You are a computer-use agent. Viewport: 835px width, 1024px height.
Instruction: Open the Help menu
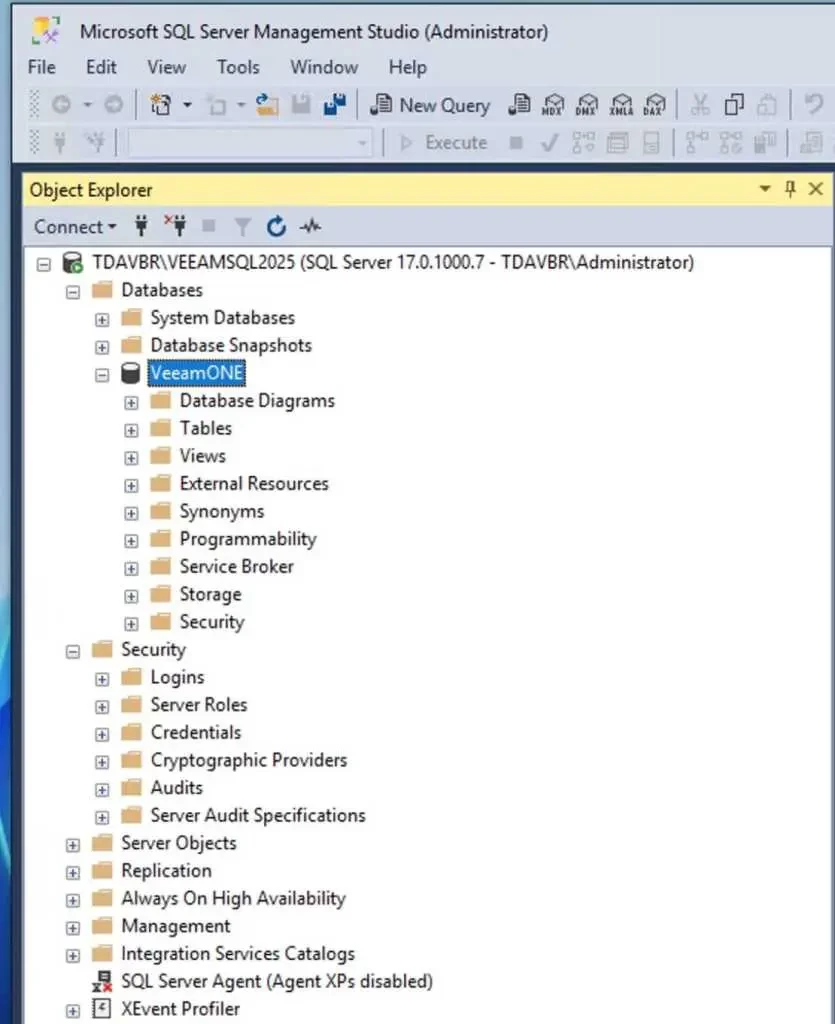[x=407, y=67]
